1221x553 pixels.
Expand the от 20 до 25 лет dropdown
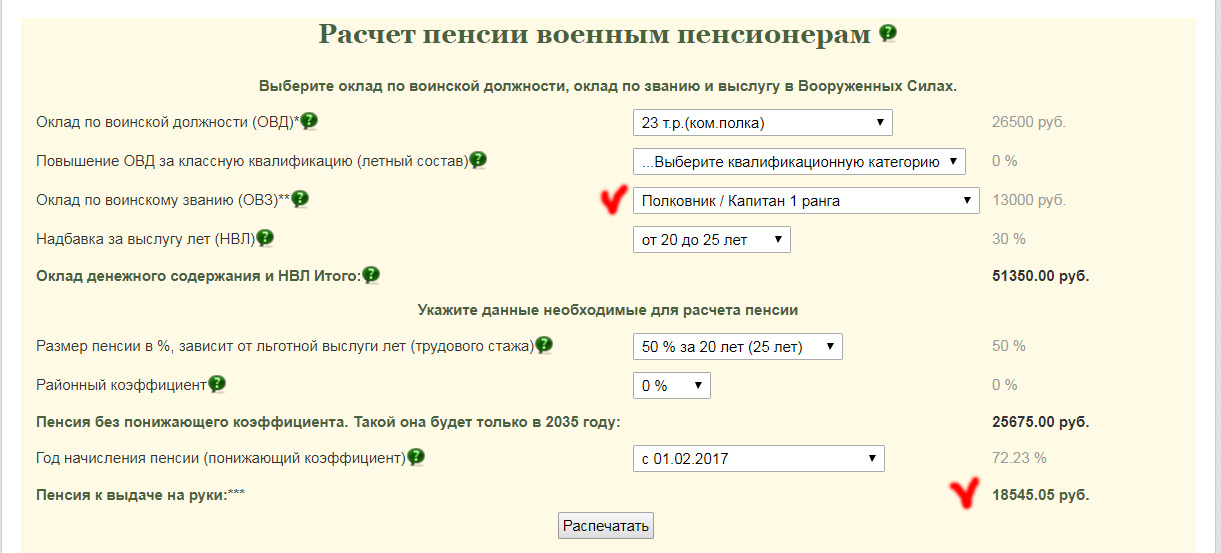(711, 240)
